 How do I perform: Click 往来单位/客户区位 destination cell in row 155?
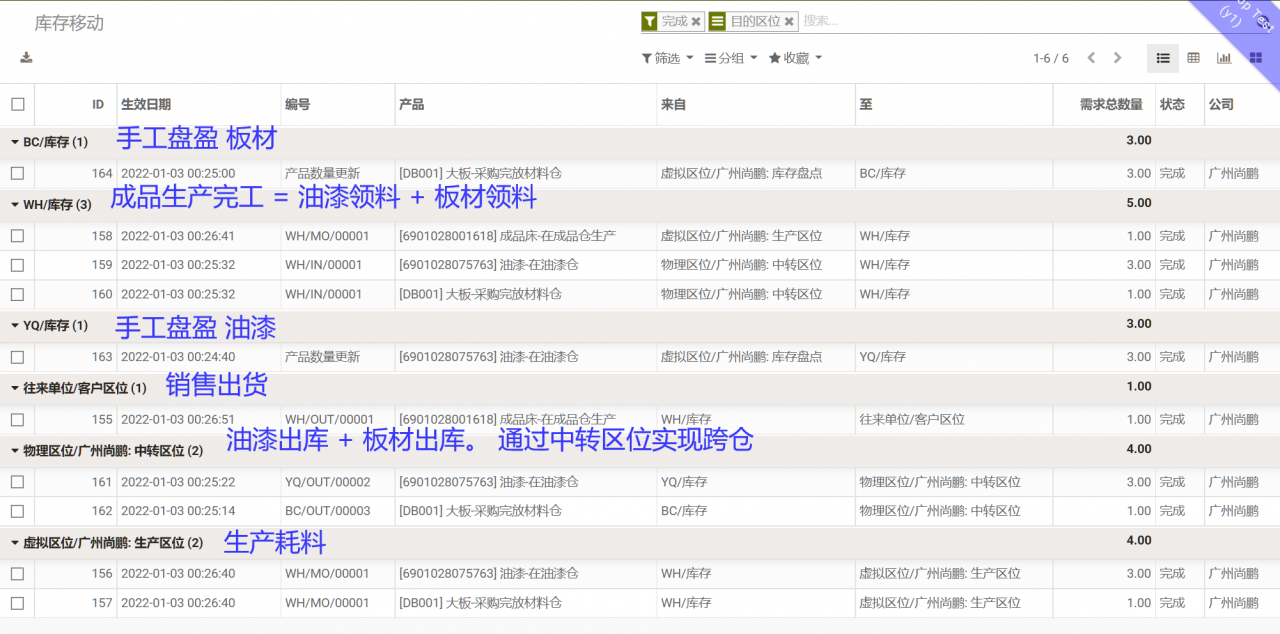pos(911,419)
